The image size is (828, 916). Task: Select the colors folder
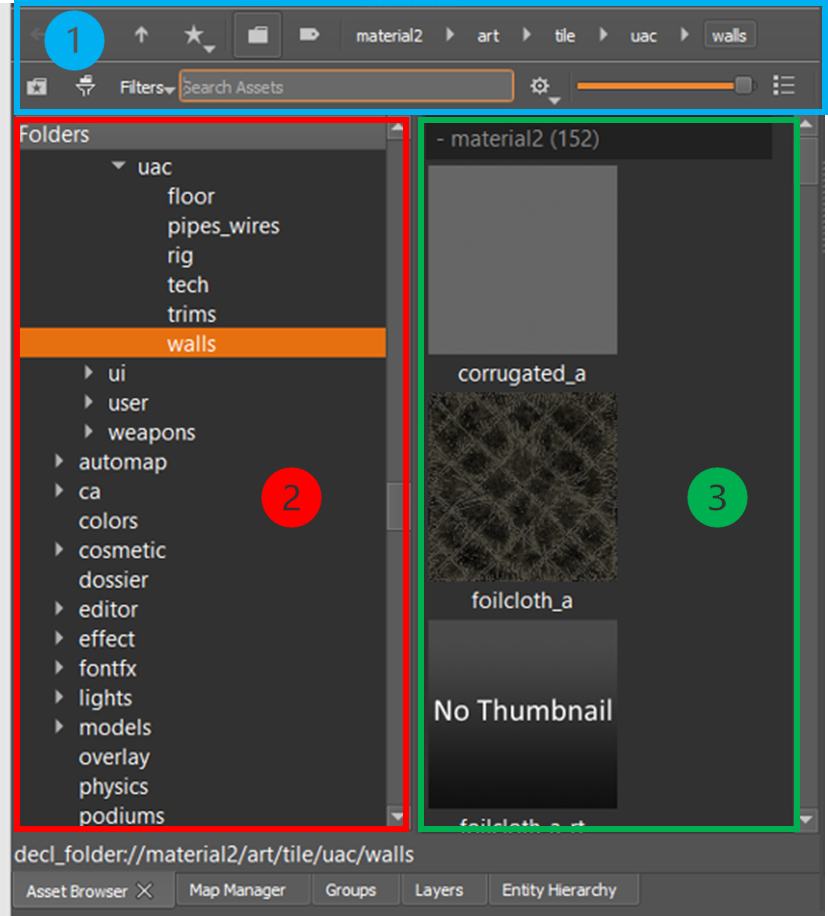108,521
